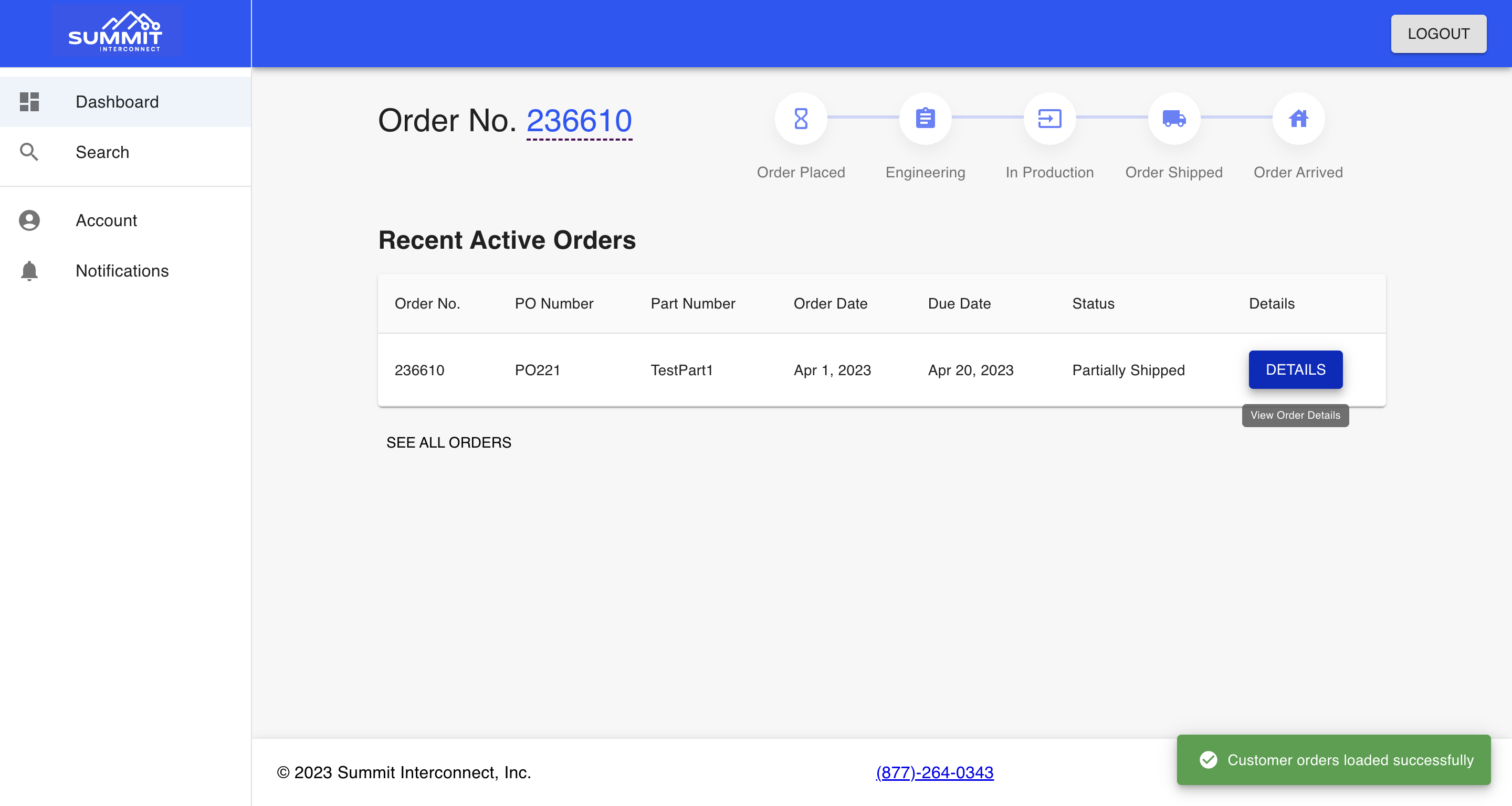The image size is (1512, 806).
Task: Click the Dashboard grid icon
Action: (x=29, y=101)
